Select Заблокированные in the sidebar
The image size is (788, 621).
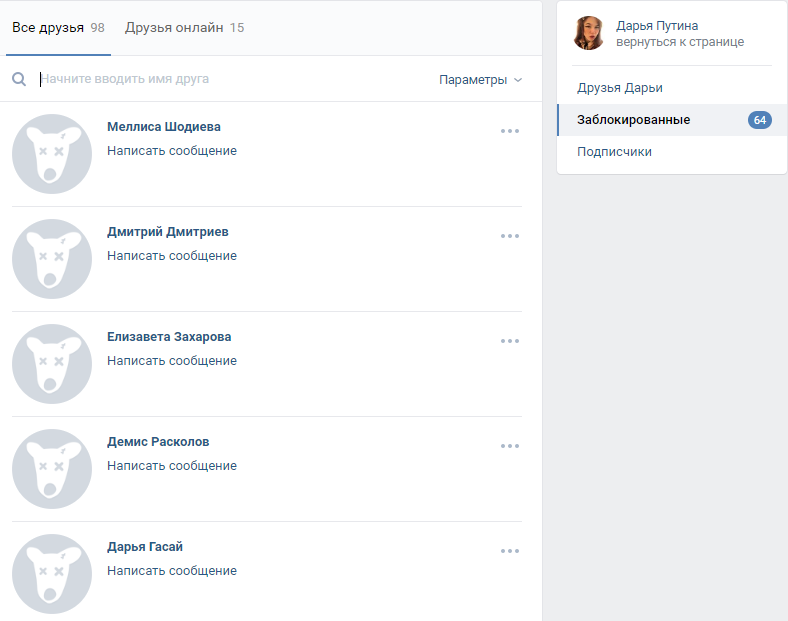[x=634, y=120]
